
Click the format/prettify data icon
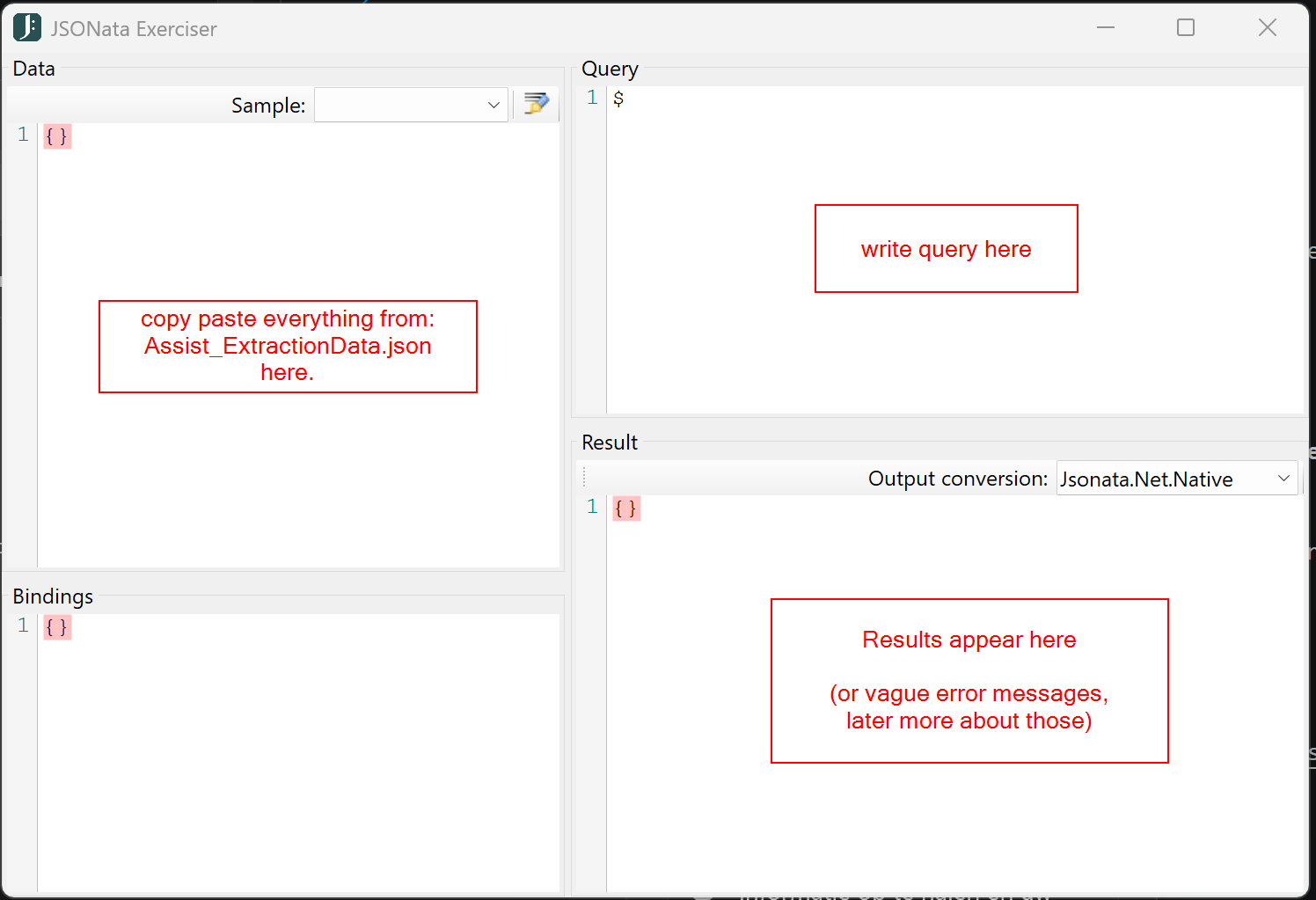536,105
